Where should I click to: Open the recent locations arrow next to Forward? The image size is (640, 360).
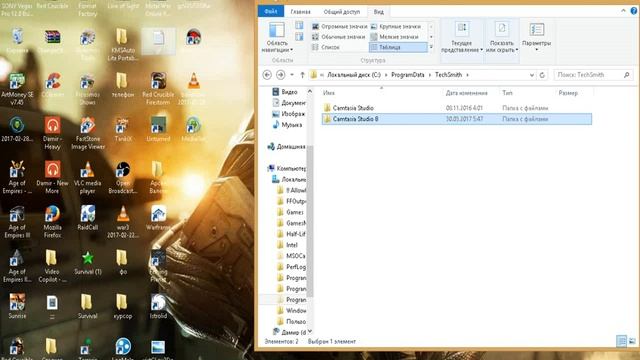[x=292, y=75]
